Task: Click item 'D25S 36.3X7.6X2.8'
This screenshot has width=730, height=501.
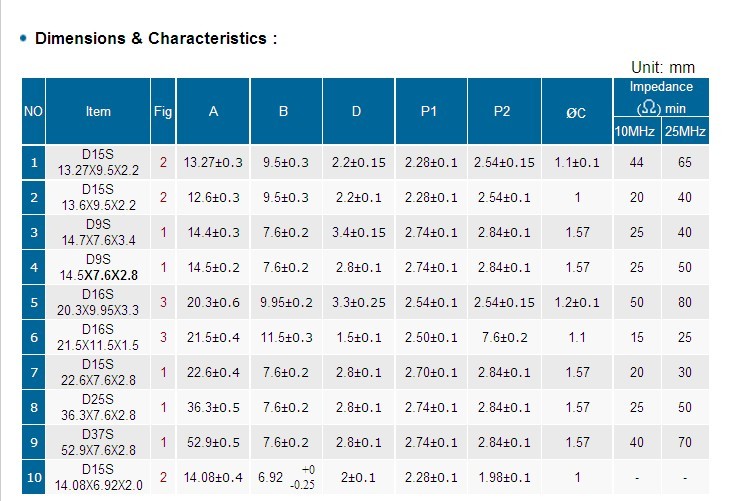Action: tap(98, 407)
